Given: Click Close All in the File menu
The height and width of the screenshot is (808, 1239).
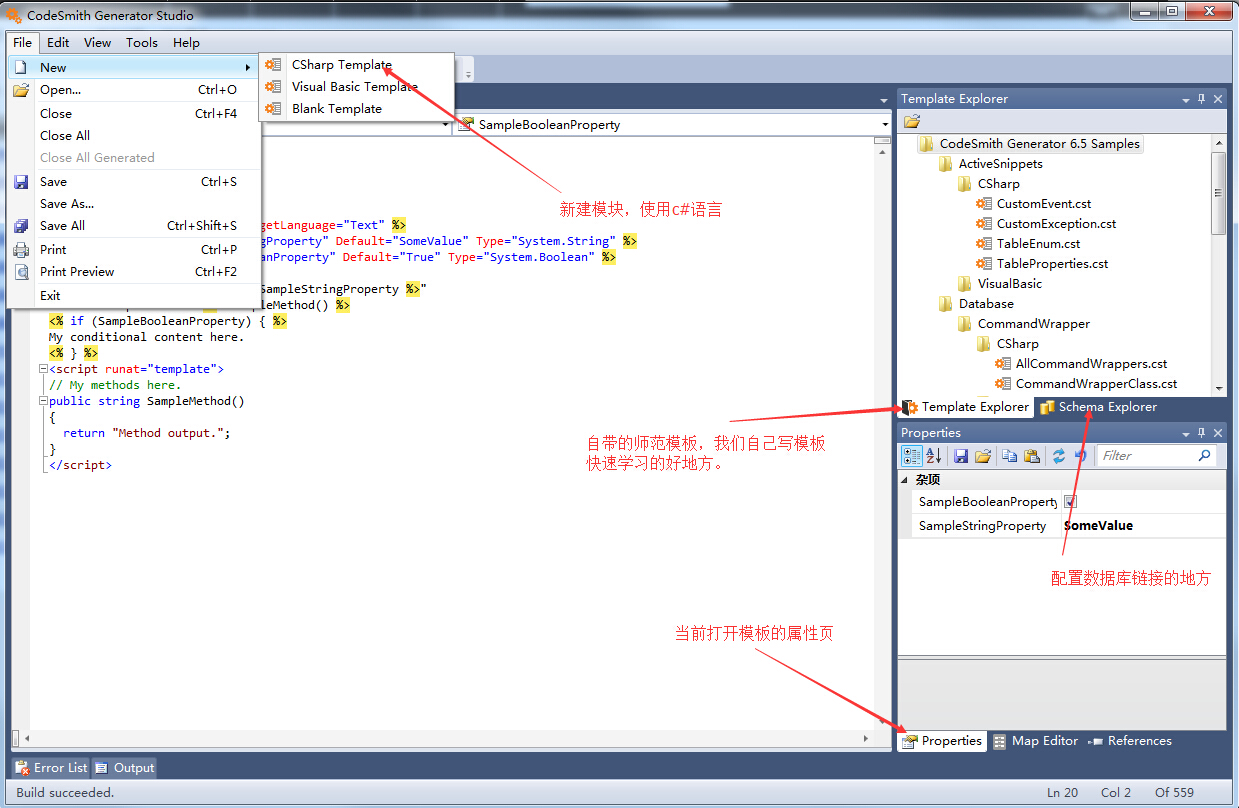Looking at the screenshot, I should click(134, 136).
